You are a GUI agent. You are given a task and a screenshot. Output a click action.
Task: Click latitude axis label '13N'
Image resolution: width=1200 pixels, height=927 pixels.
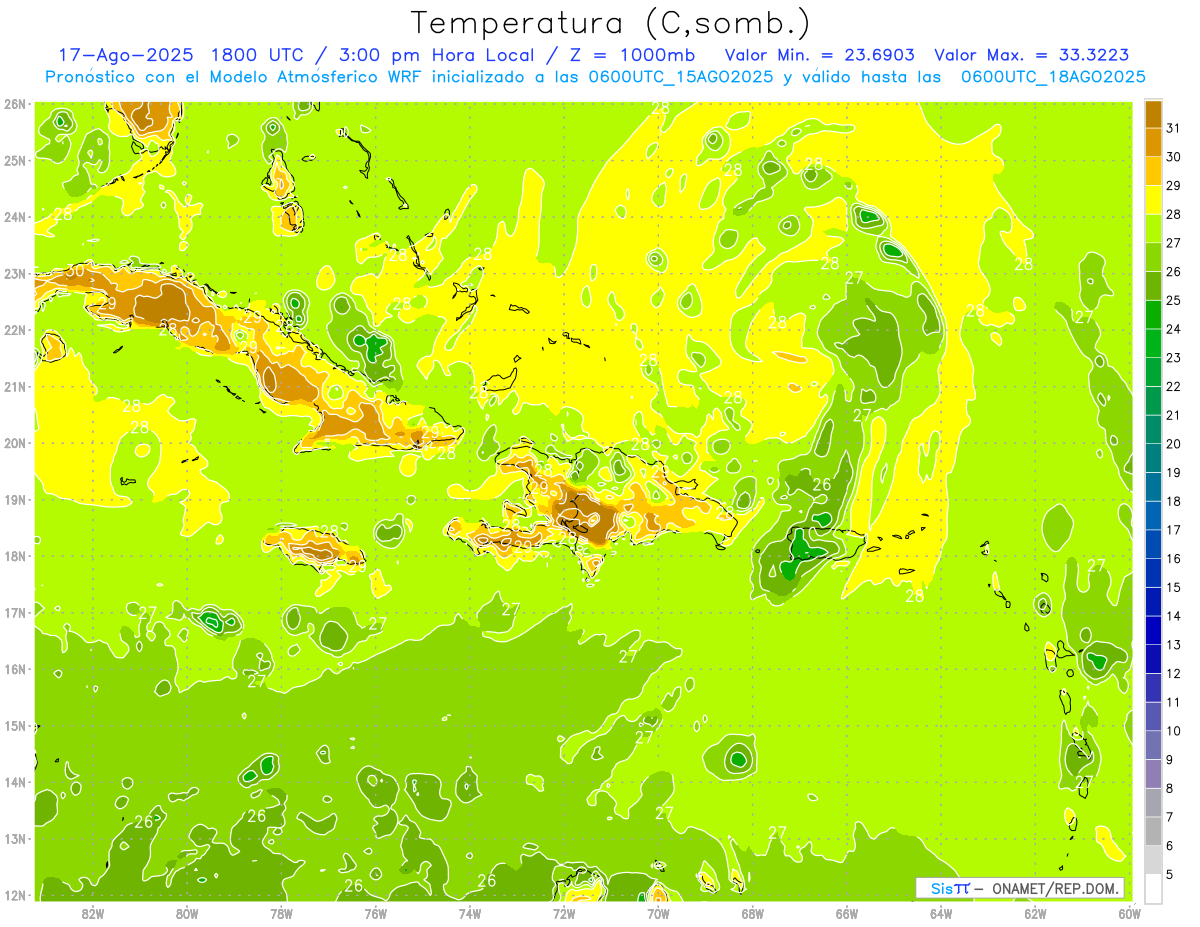tap(15, 838)
